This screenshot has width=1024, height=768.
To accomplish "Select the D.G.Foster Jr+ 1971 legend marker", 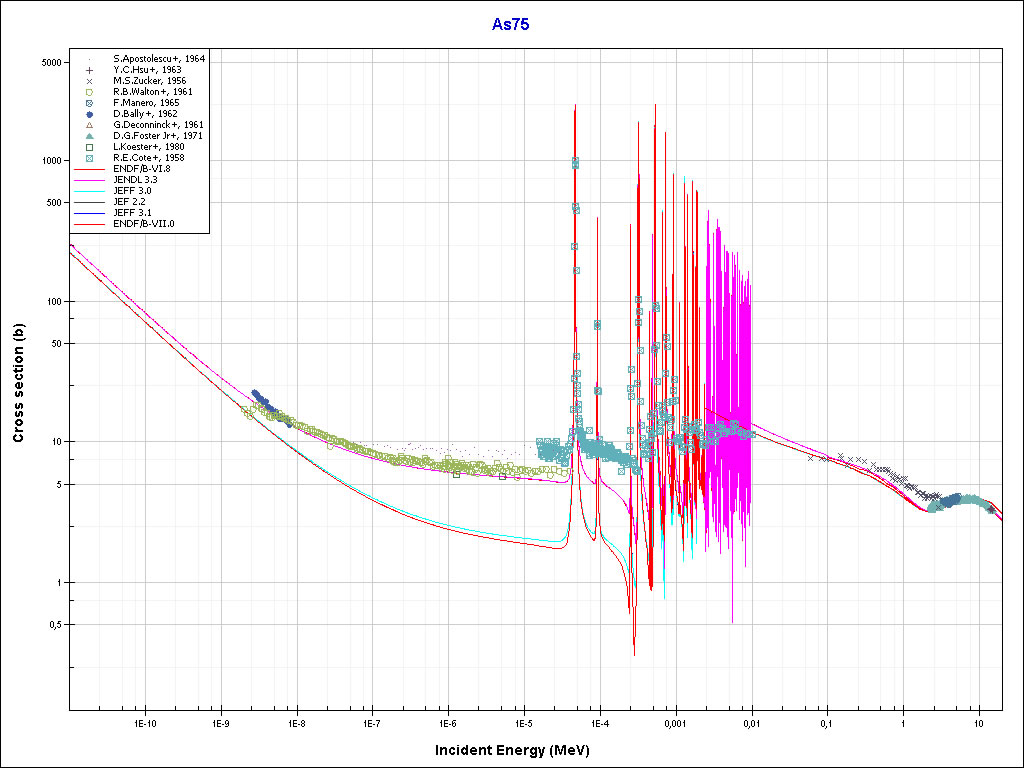I will click(x=89, y=136).
